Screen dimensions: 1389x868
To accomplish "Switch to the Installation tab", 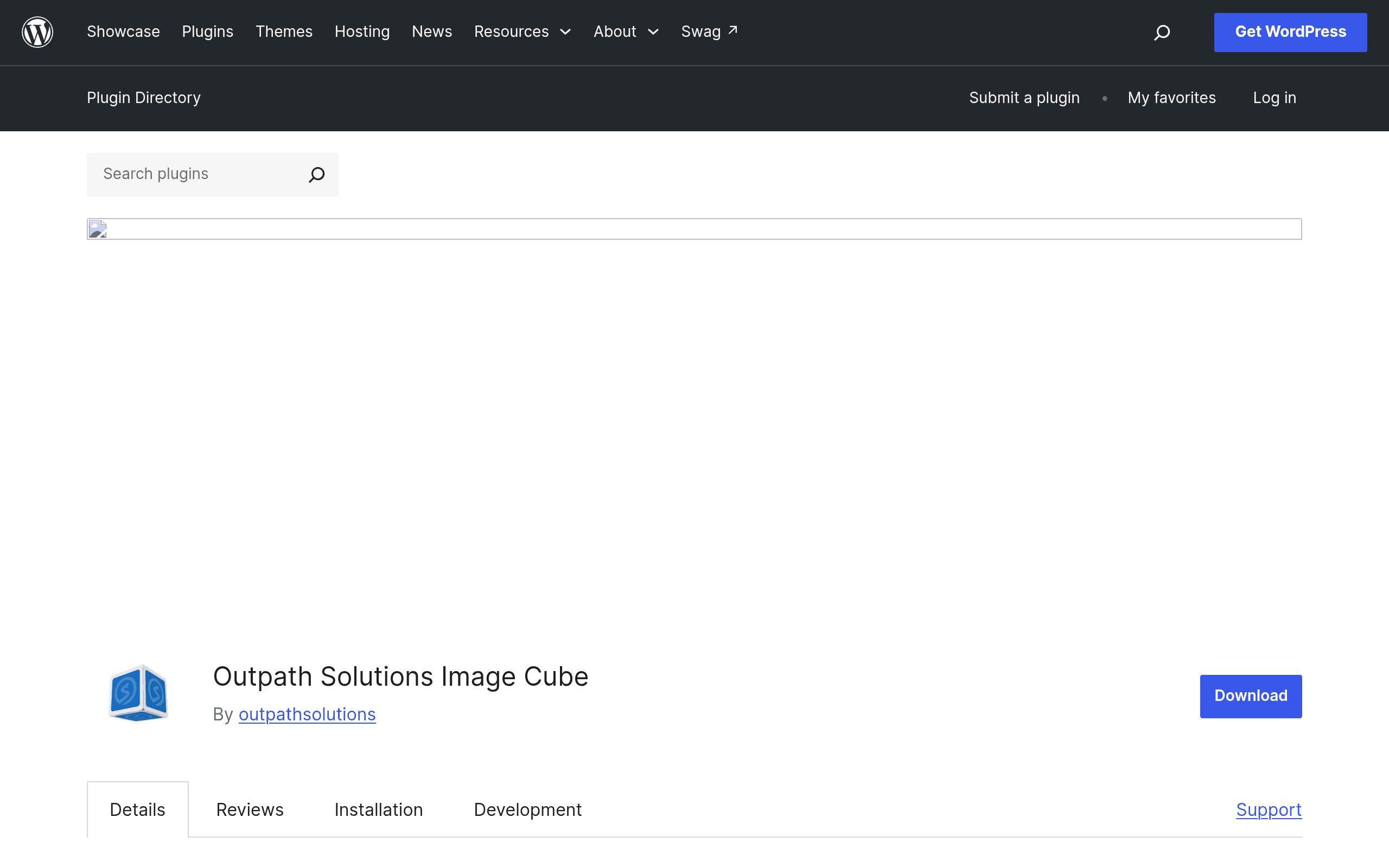I will click(x=378, y=809).
